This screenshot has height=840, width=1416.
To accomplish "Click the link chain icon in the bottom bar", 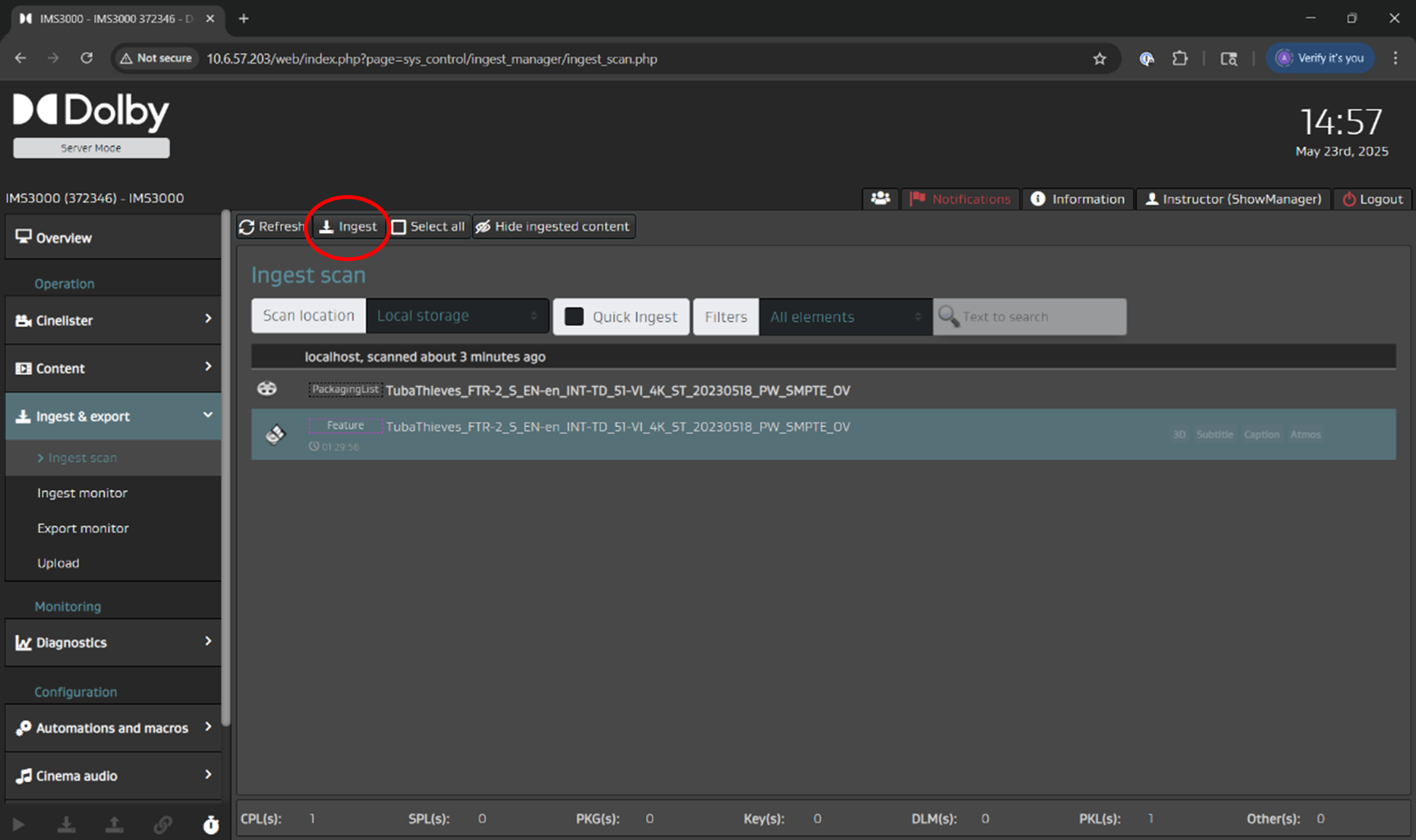I will pyautogui.click(x=162, y=825).
